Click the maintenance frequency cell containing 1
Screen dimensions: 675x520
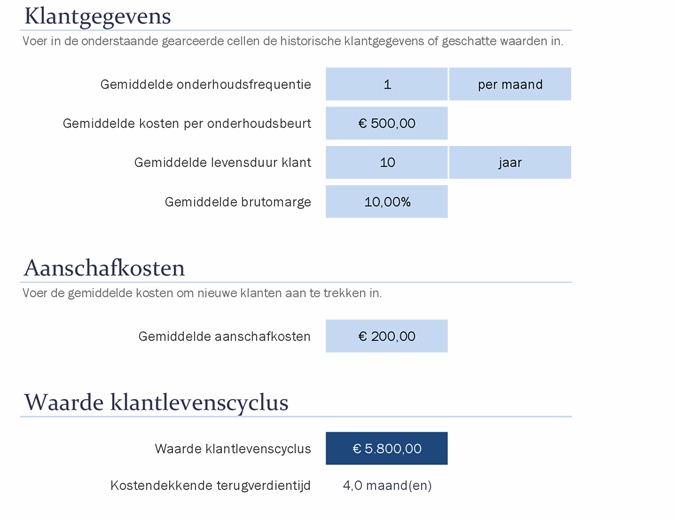click(x=386, y=84)
